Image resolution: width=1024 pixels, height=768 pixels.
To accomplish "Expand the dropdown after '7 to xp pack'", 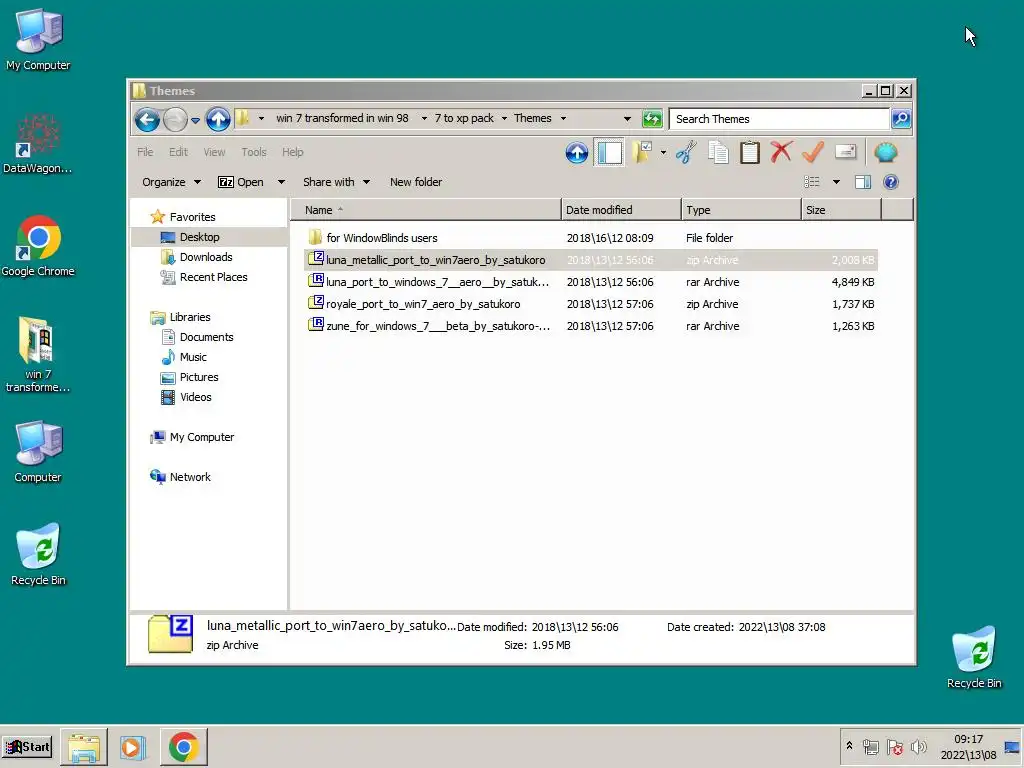I will (504, 119).
